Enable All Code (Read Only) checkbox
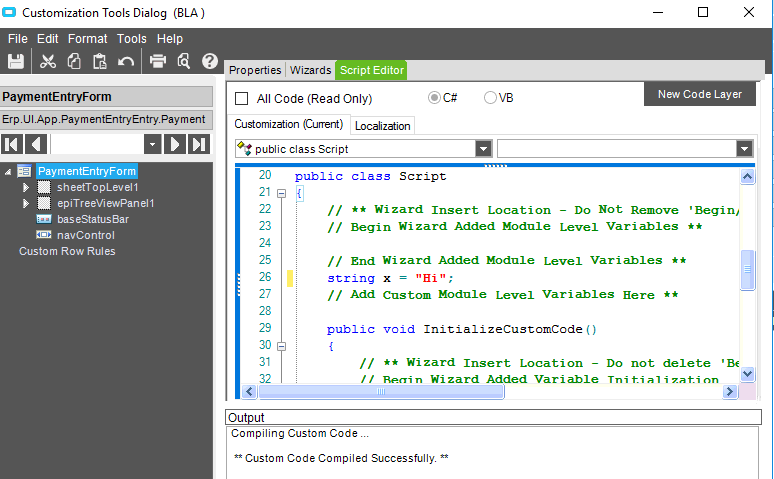Image resolution: width=774 pixels, height=479 pixels. click(x=241, y=99)
